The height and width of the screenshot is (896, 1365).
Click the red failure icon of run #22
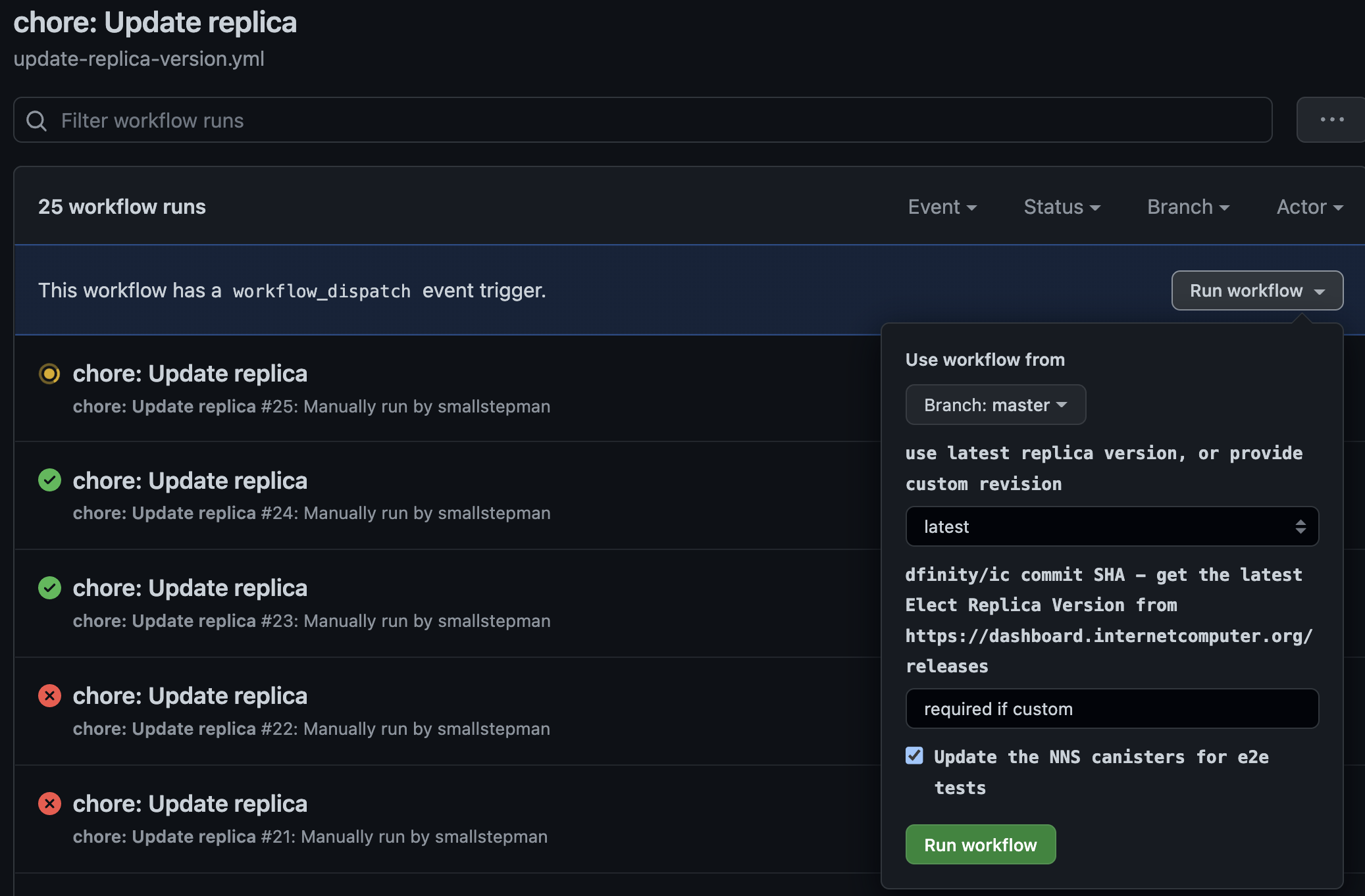coord(49,695)
